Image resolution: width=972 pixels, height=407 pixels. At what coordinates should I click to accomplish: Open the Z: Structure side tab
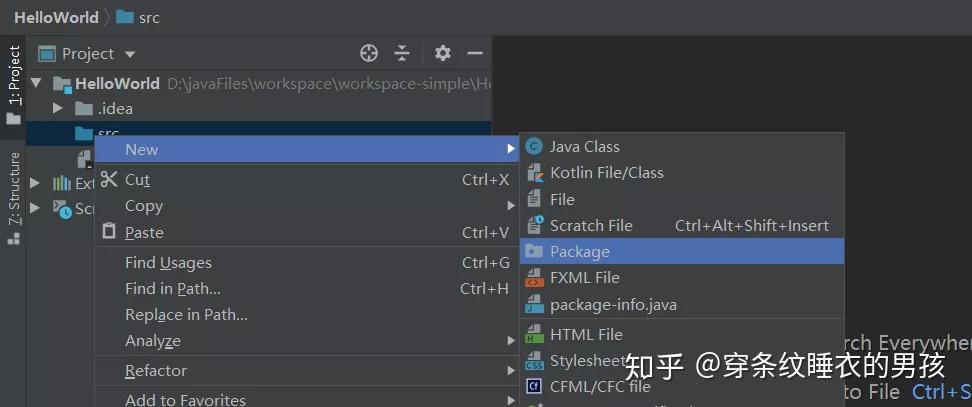[14, 198]
